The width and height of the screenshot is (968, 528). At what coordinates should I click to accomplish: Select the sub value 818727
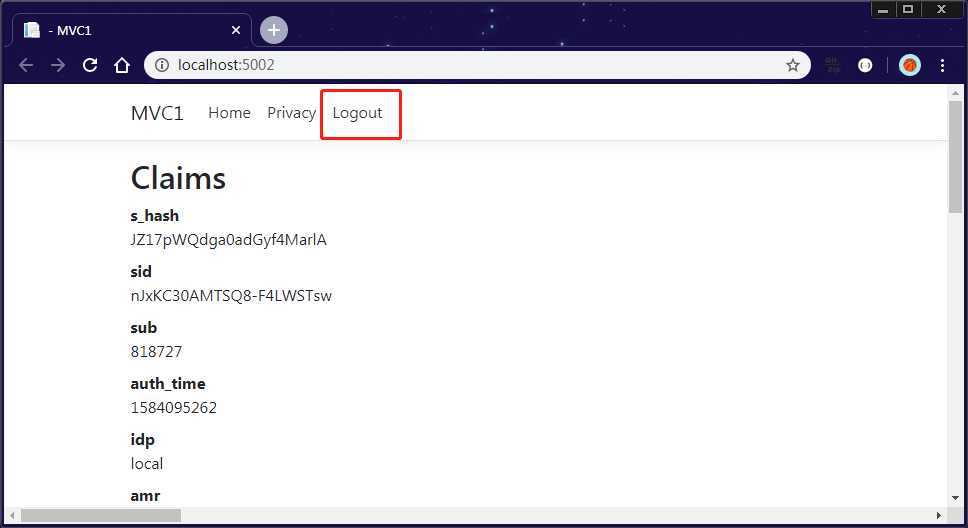pos(156,351)
